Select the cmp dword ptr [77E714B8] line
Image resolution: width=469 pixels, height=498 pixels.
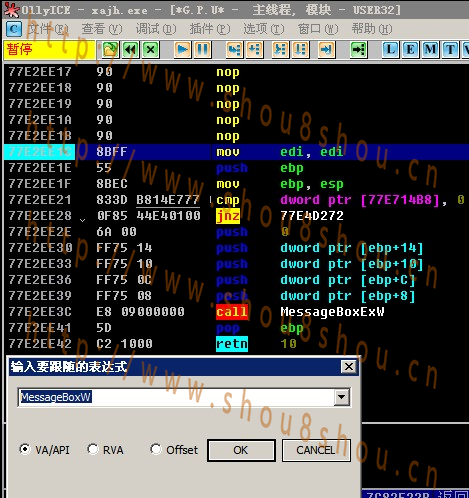236,200
